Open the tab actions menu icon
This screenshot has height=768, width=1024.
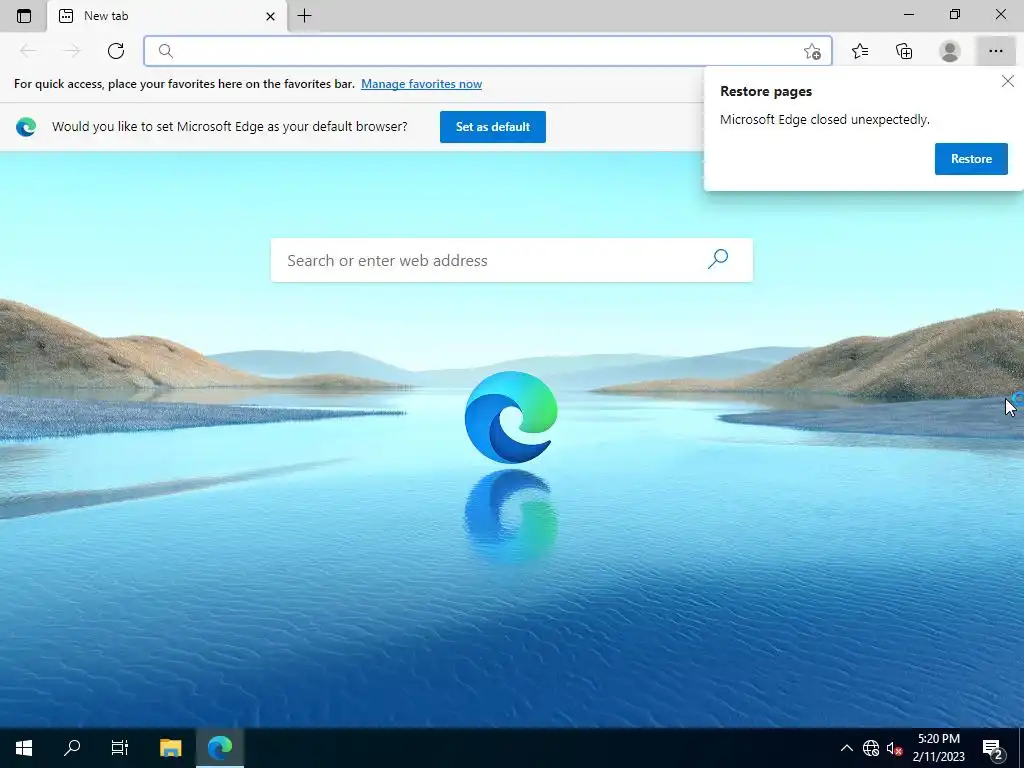[24, 16]
